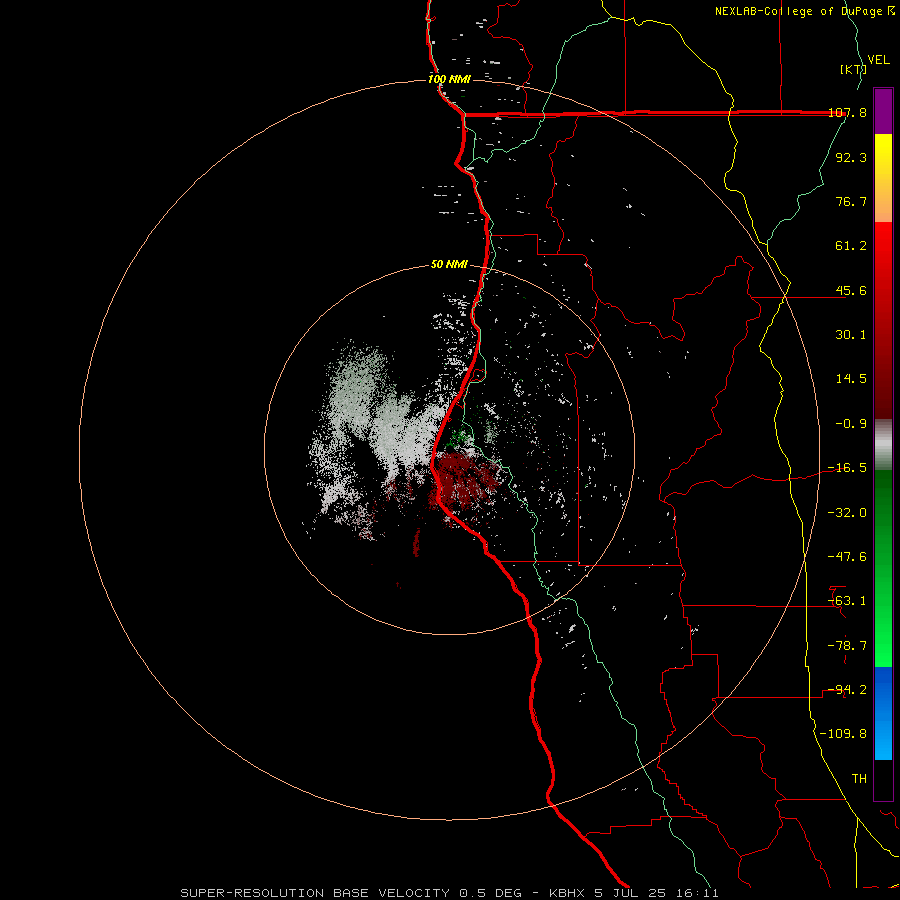900x900 pixels.
Task: Click the "-109.8" legend value
Action: click(x=843, y=734)
